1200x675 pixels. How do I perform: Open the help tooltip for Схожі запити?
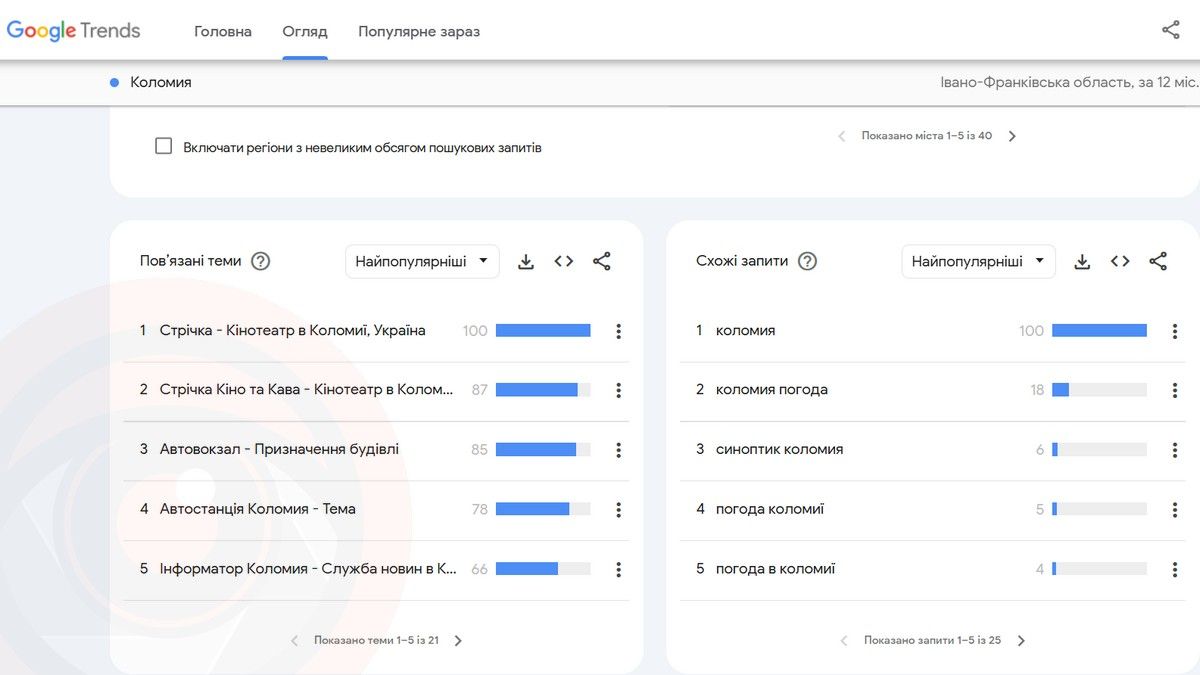(x=807, y=260)
